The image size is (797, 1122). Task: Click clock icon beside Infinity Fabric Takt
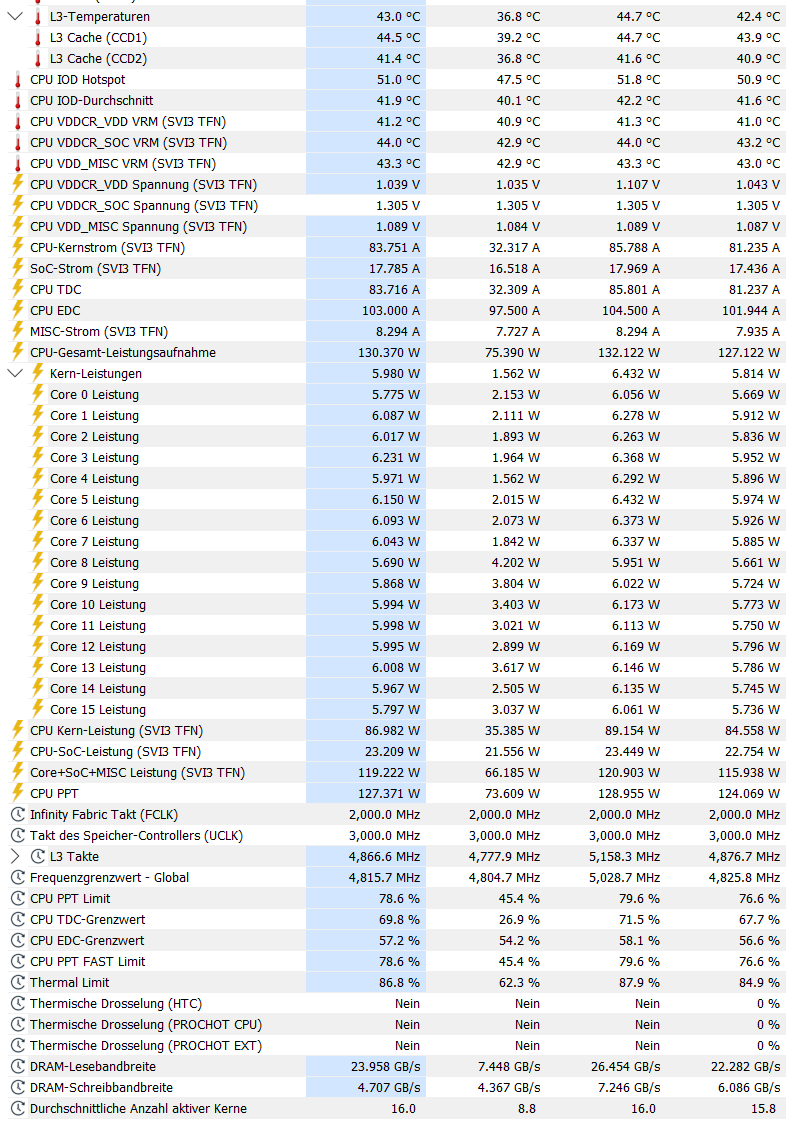pyautogui.click(x=18, y=814)
